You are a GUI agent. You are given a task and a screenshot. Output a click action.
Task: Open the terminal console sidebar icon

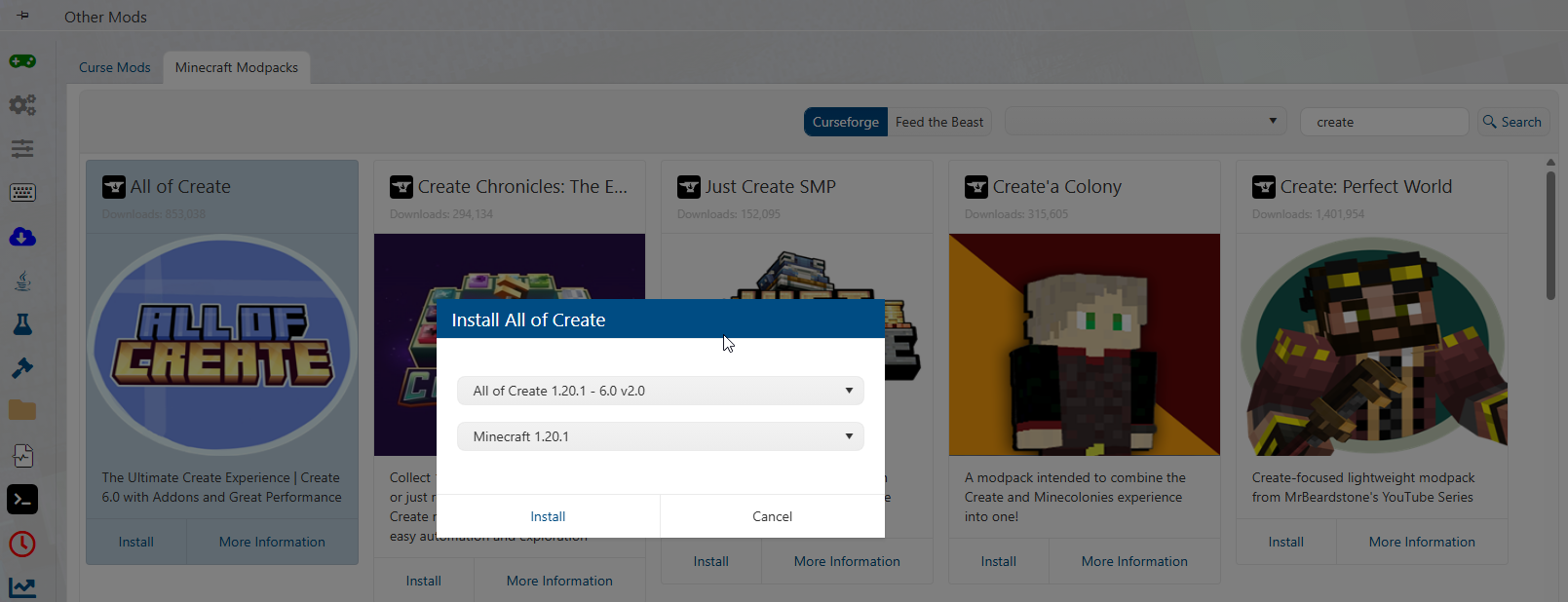pos(22,499)
